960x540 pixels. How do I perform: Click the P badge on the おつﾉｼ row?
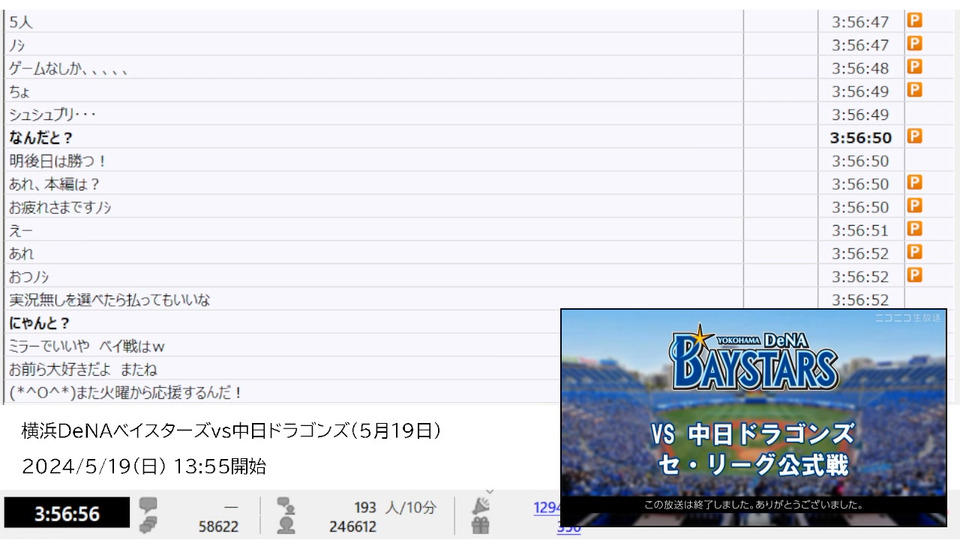click(x=914, y=276)
